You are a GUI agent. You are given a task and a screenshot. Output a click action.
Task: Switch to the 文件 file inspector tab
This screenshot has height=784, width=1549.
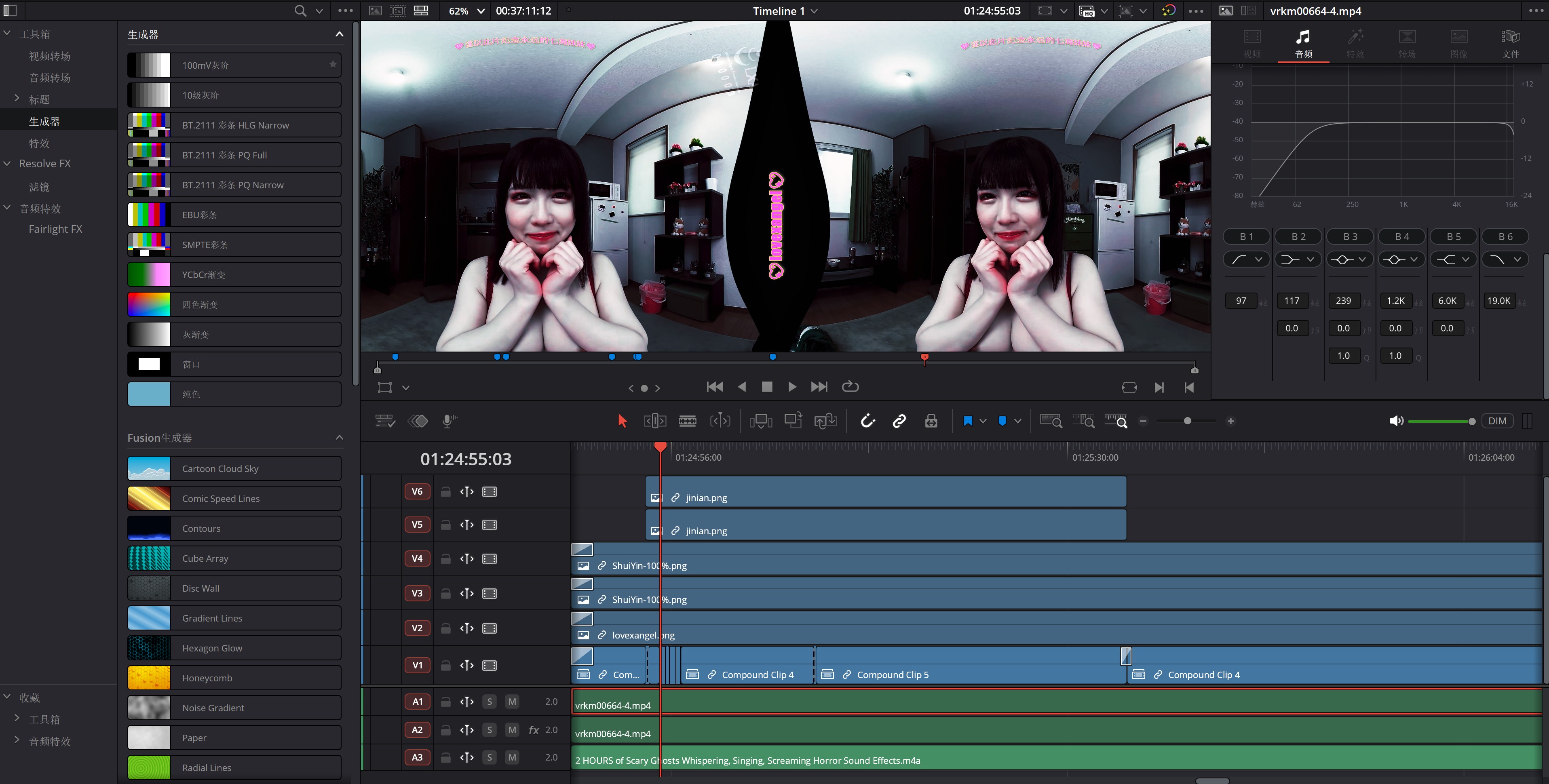1510,43
